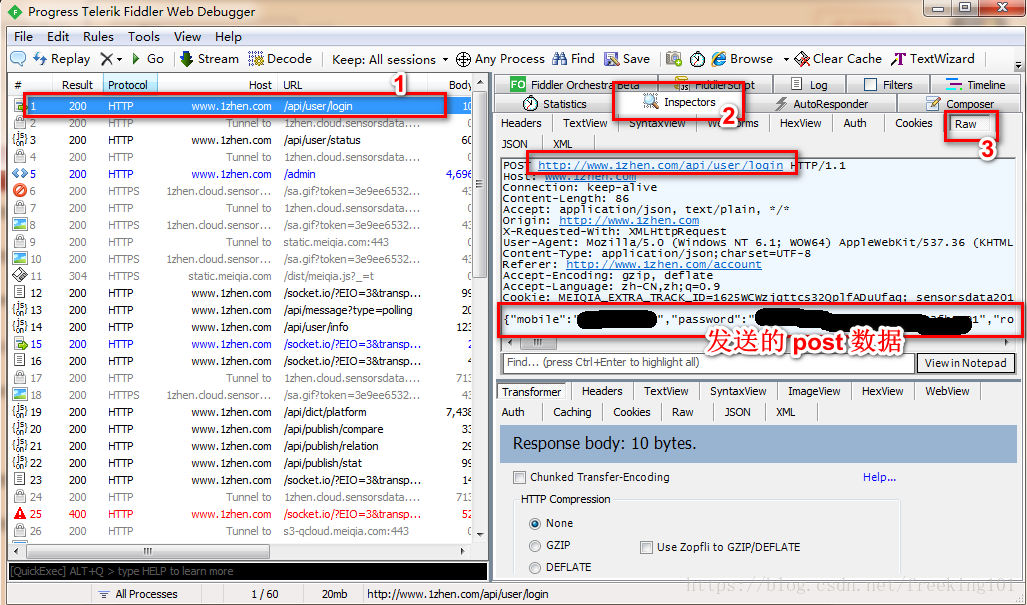Click the Go resume button
The height and width of the screenshot is (605, 1027).
(x=147, y=59)
